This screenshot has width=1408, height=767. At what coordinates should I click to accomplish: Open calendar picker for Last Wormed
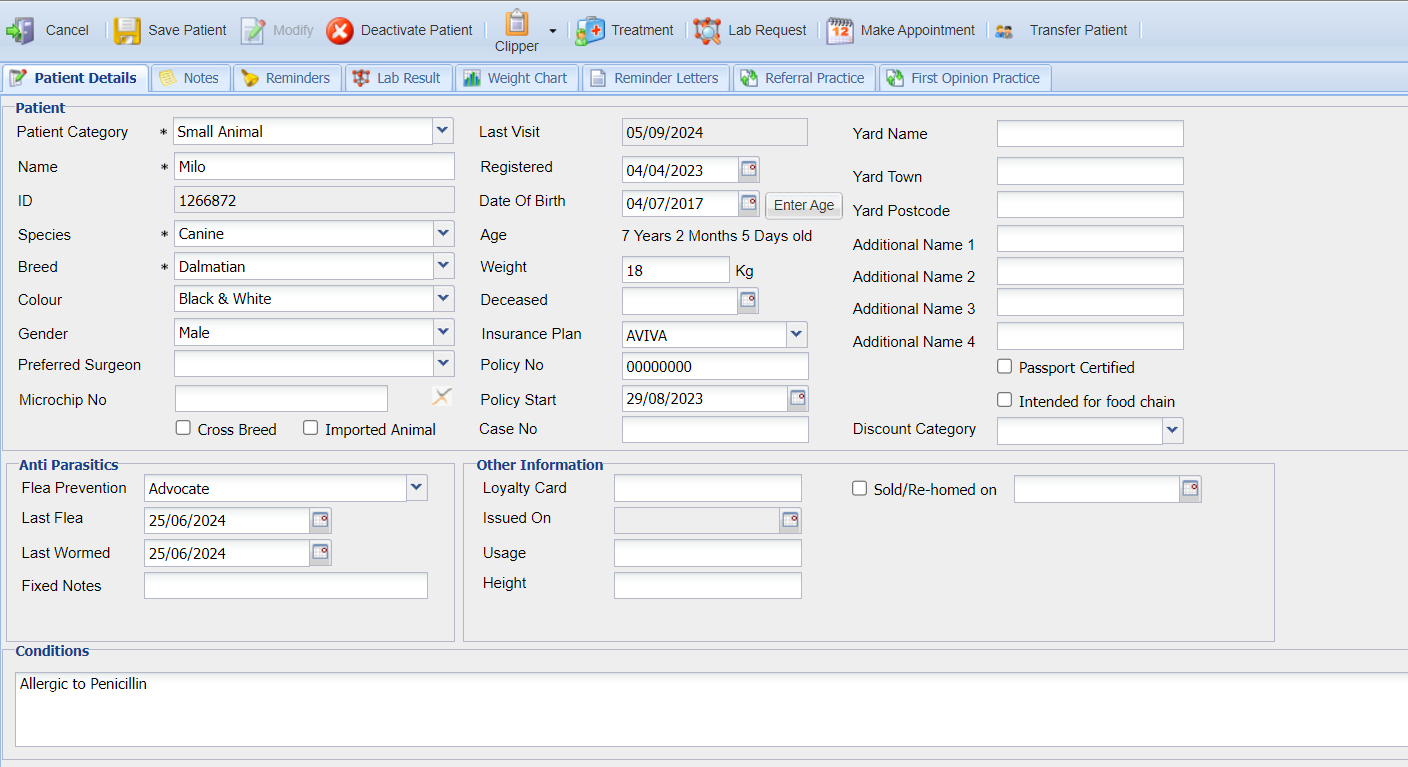[x=320, y=553]
